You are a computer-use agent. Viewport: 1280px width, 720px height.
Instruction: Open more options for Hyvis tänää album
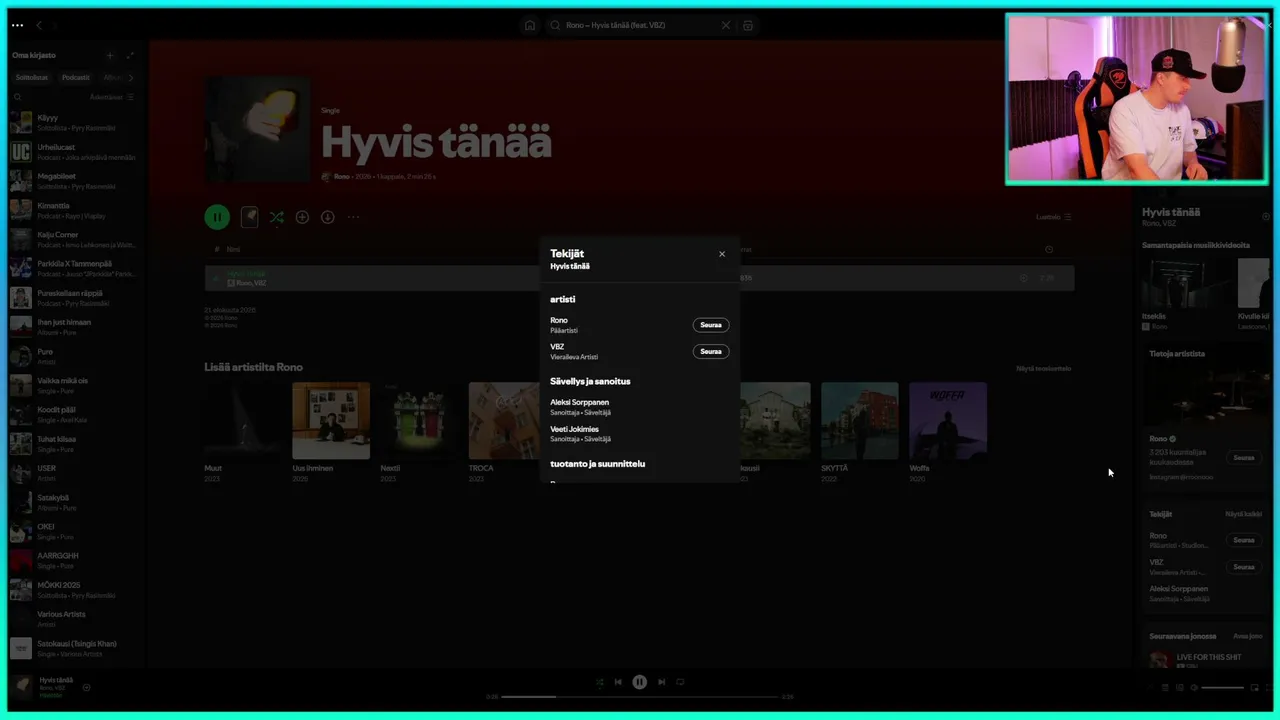[x=353, y=217]
